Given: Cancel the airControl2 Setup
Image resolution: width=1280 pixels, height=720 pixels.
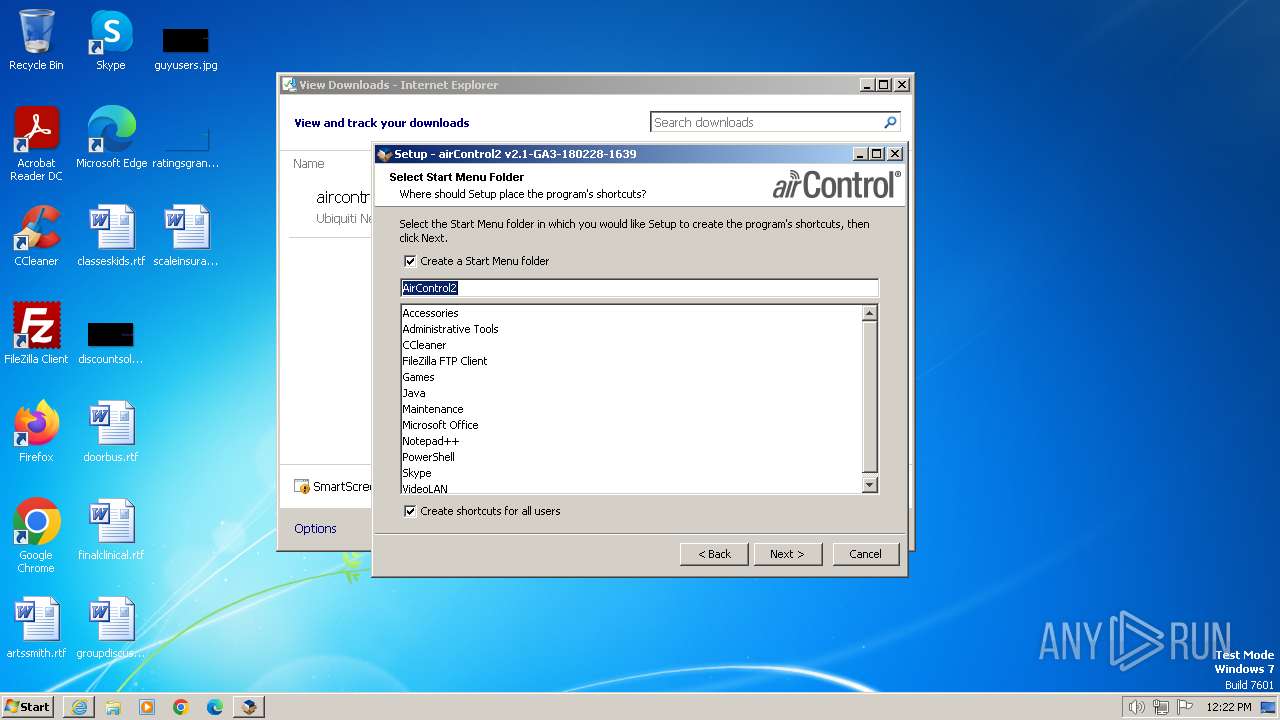Looking at the screenshot, I should point(866,554).
